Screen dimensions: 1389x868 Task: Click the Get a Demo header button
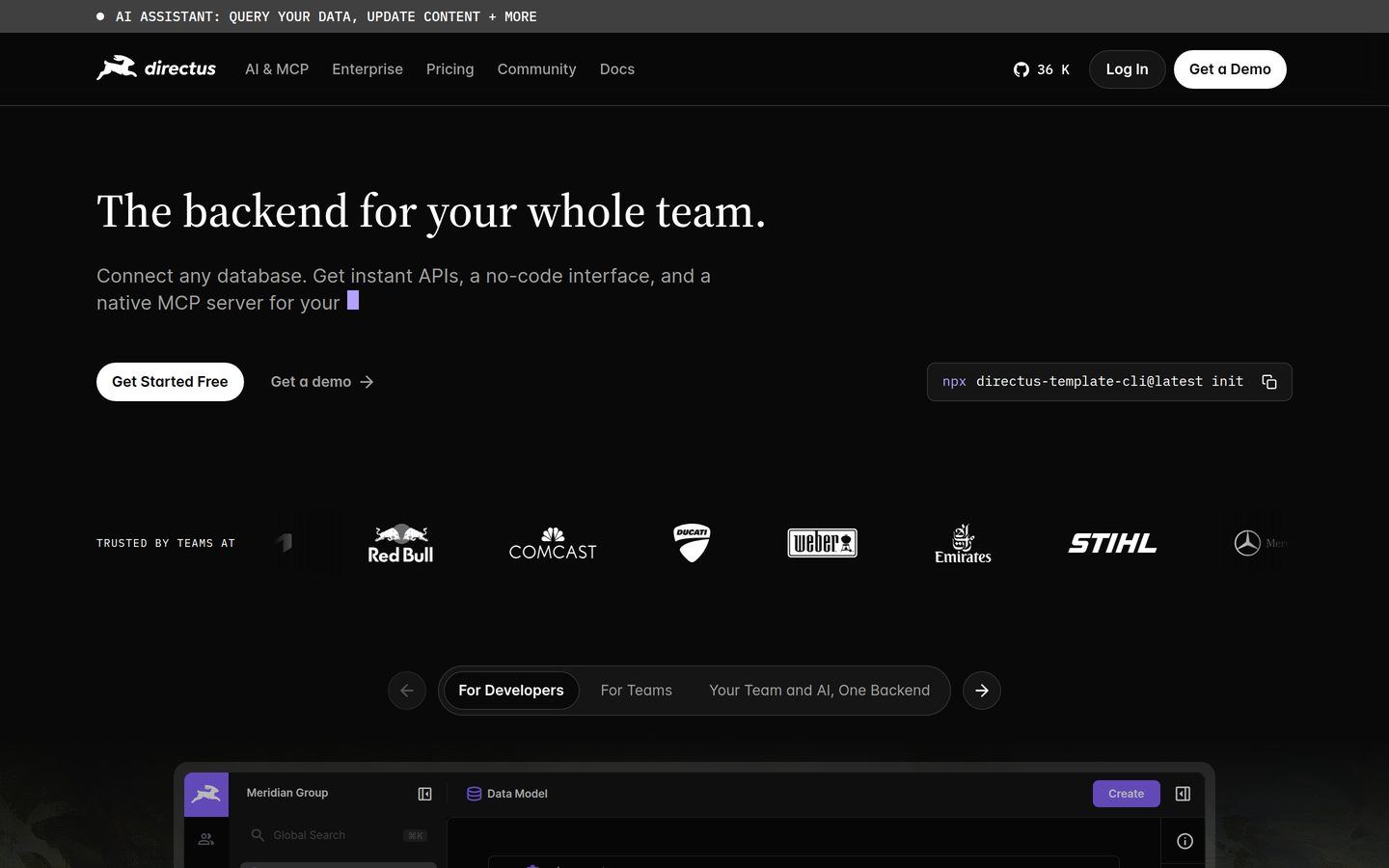(1230, 69)
